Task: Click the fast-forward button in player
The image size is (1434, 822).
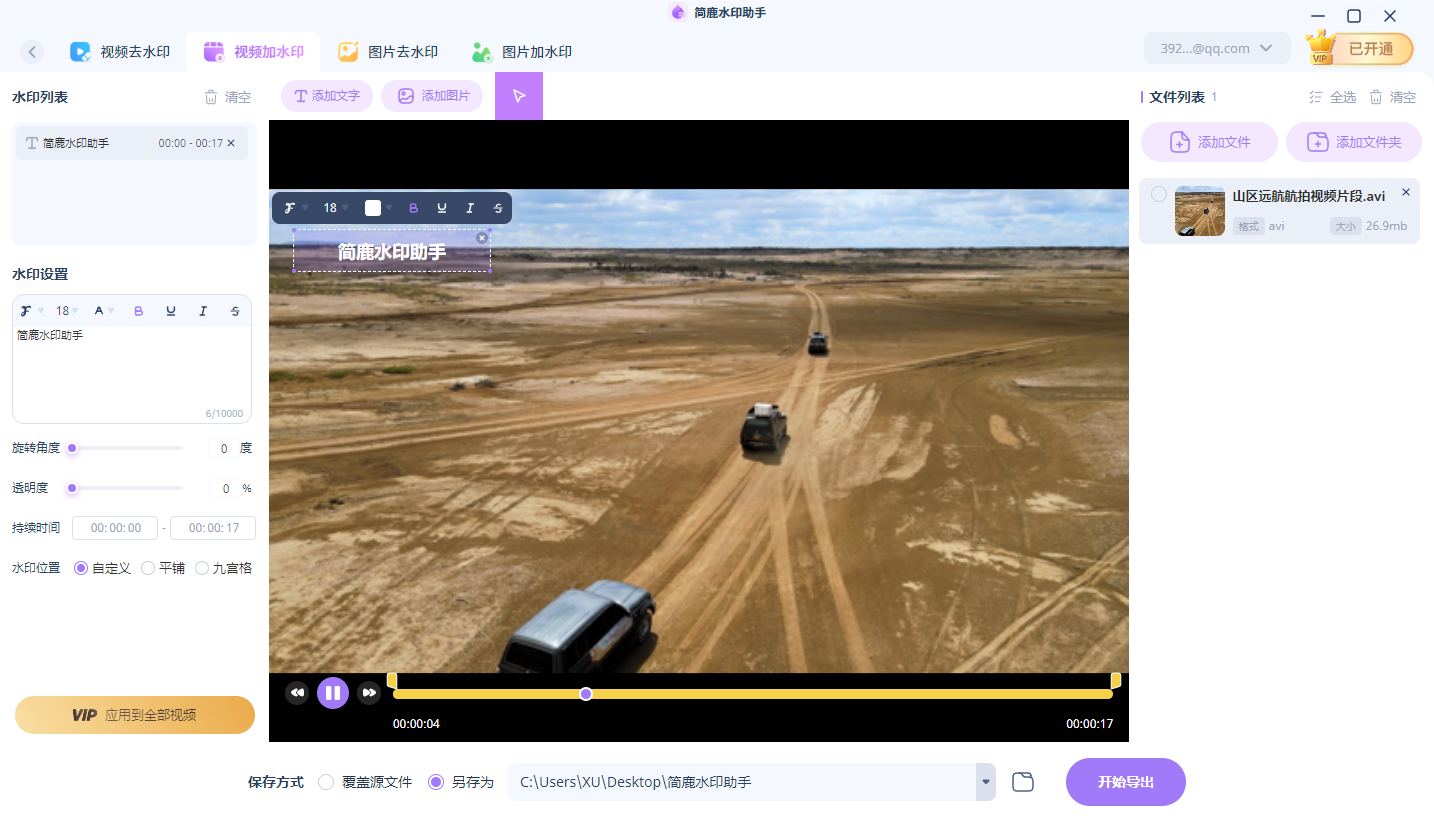Action: click(369, 692)
